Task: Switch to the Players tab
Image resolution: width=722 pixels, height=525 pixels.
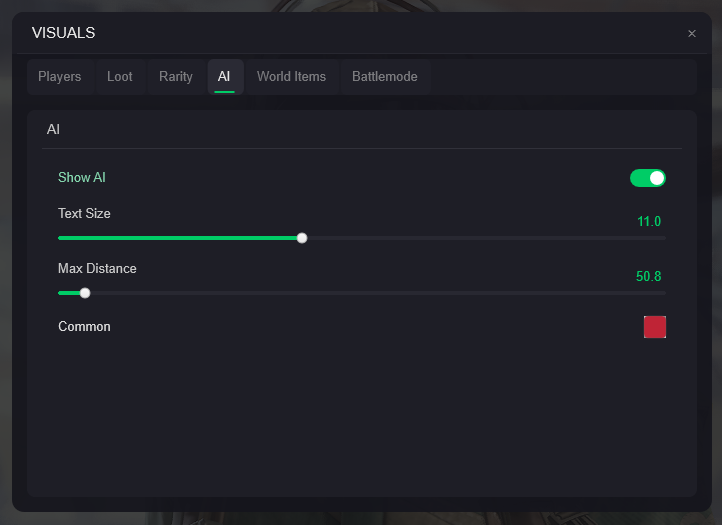Action: (x=60, y=77)
